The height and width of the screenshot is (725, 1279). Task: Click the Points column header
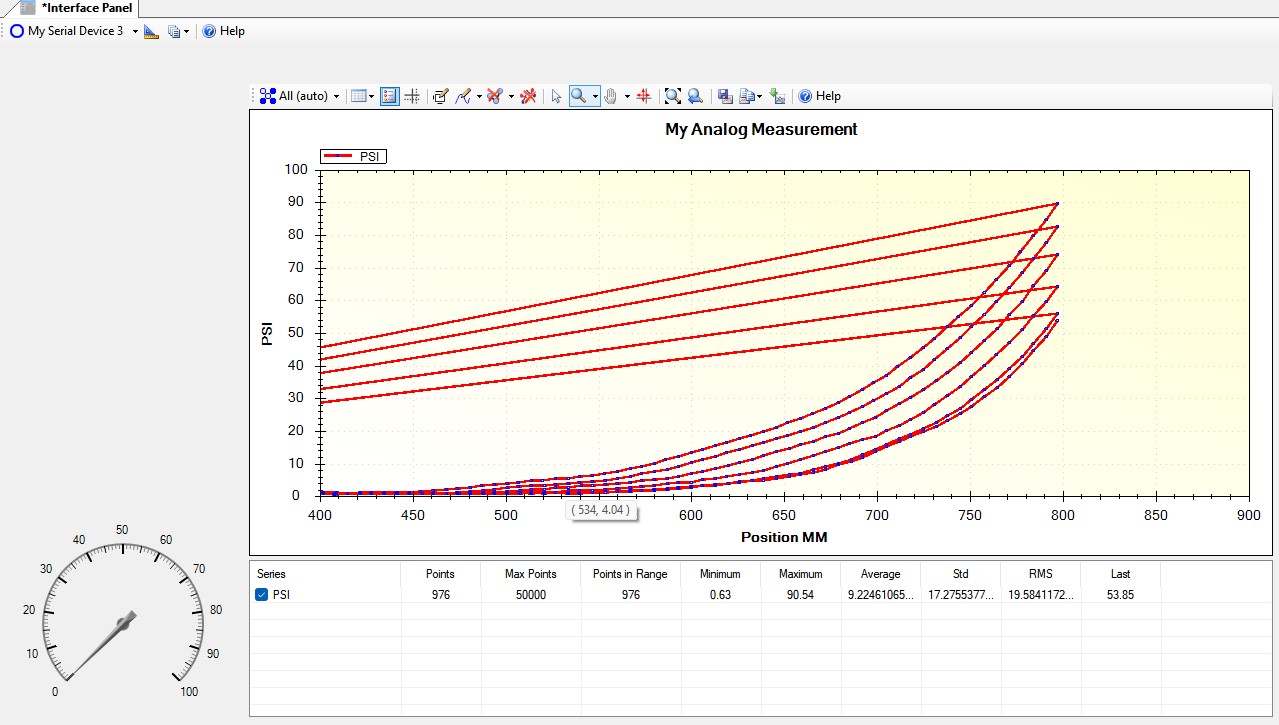click(x=440, y=574)
